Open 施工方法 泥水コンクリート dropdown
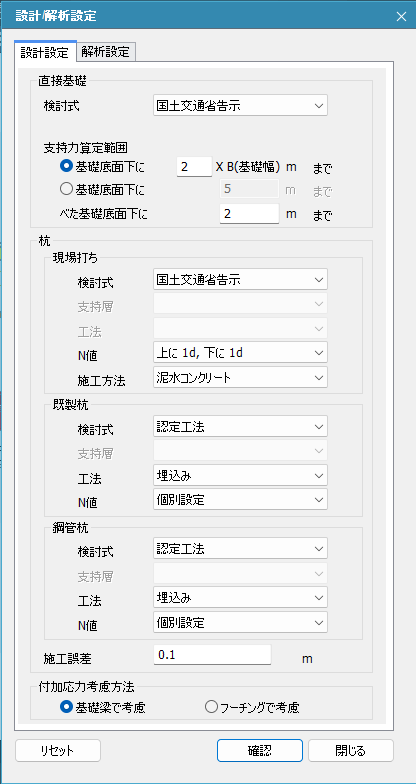This screenshot has height=784, width=416. [240, 378]
